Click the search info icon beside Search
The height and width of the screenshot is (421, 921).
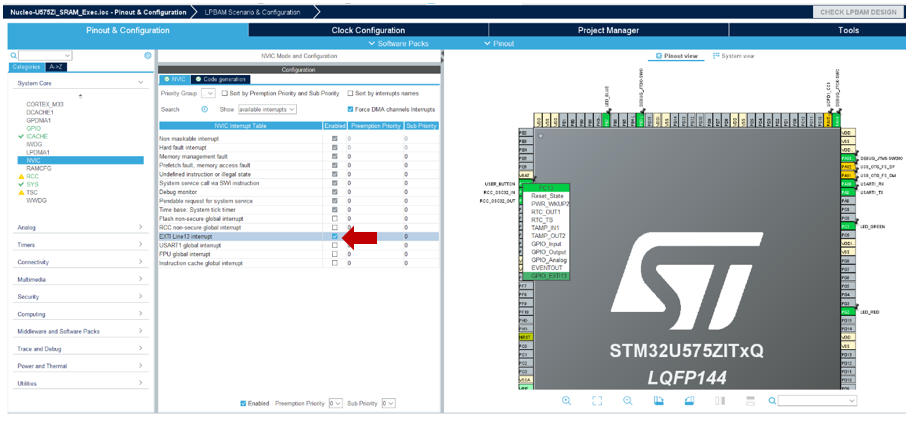[204, 109]
